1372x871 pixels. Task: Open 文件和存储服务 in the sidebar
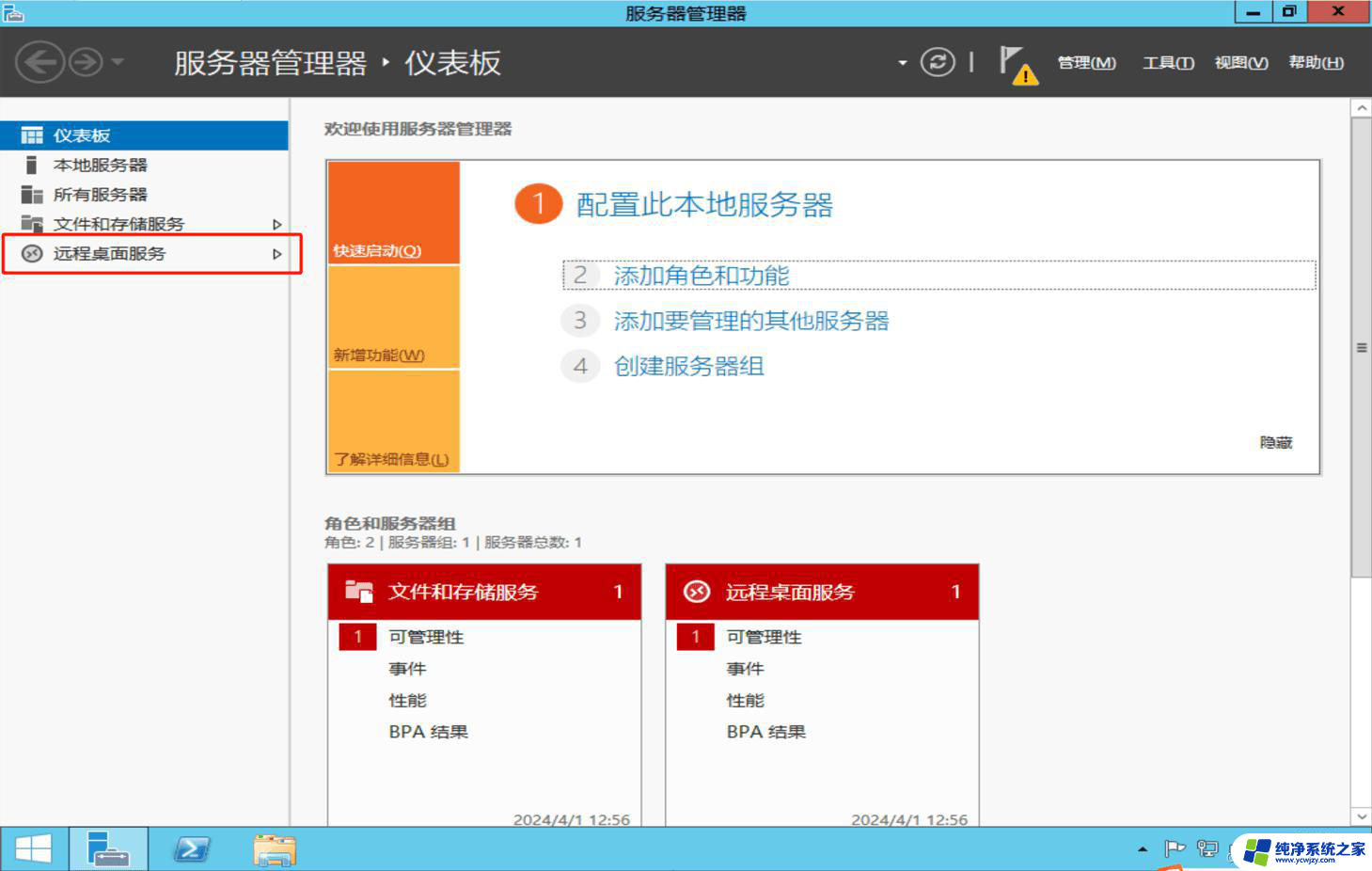144,224
